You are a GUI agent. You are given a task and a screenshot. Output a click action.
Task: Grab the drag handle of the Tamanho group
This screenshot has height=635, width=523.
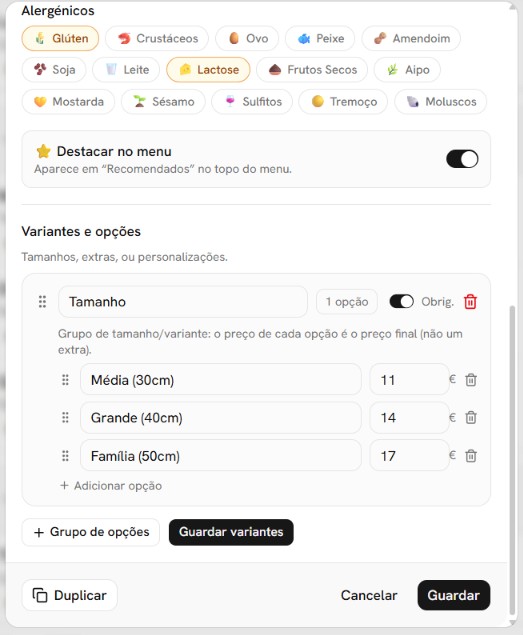[x=42, y=302]
